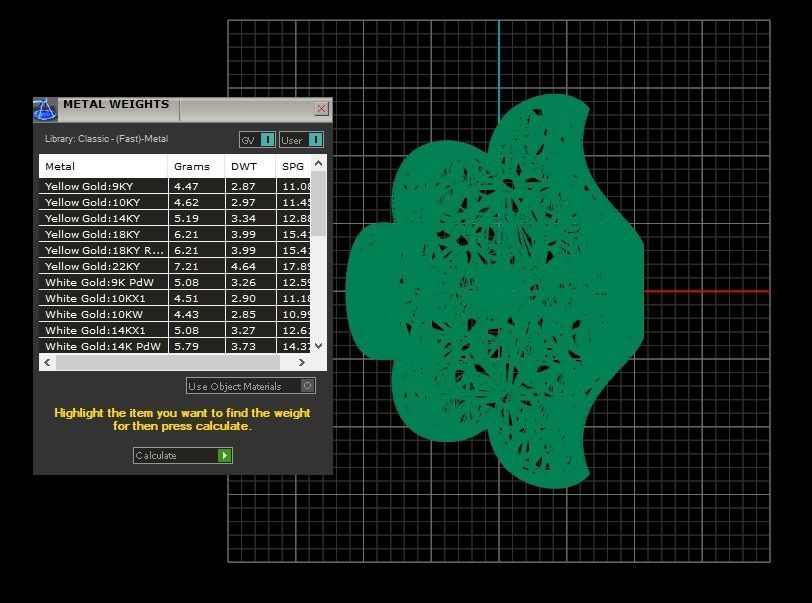The width and height of the screenshot is (812, 603).
Task: Click the 17.89 SPG value
Action: pyautogui.click(x=296, y=266)
